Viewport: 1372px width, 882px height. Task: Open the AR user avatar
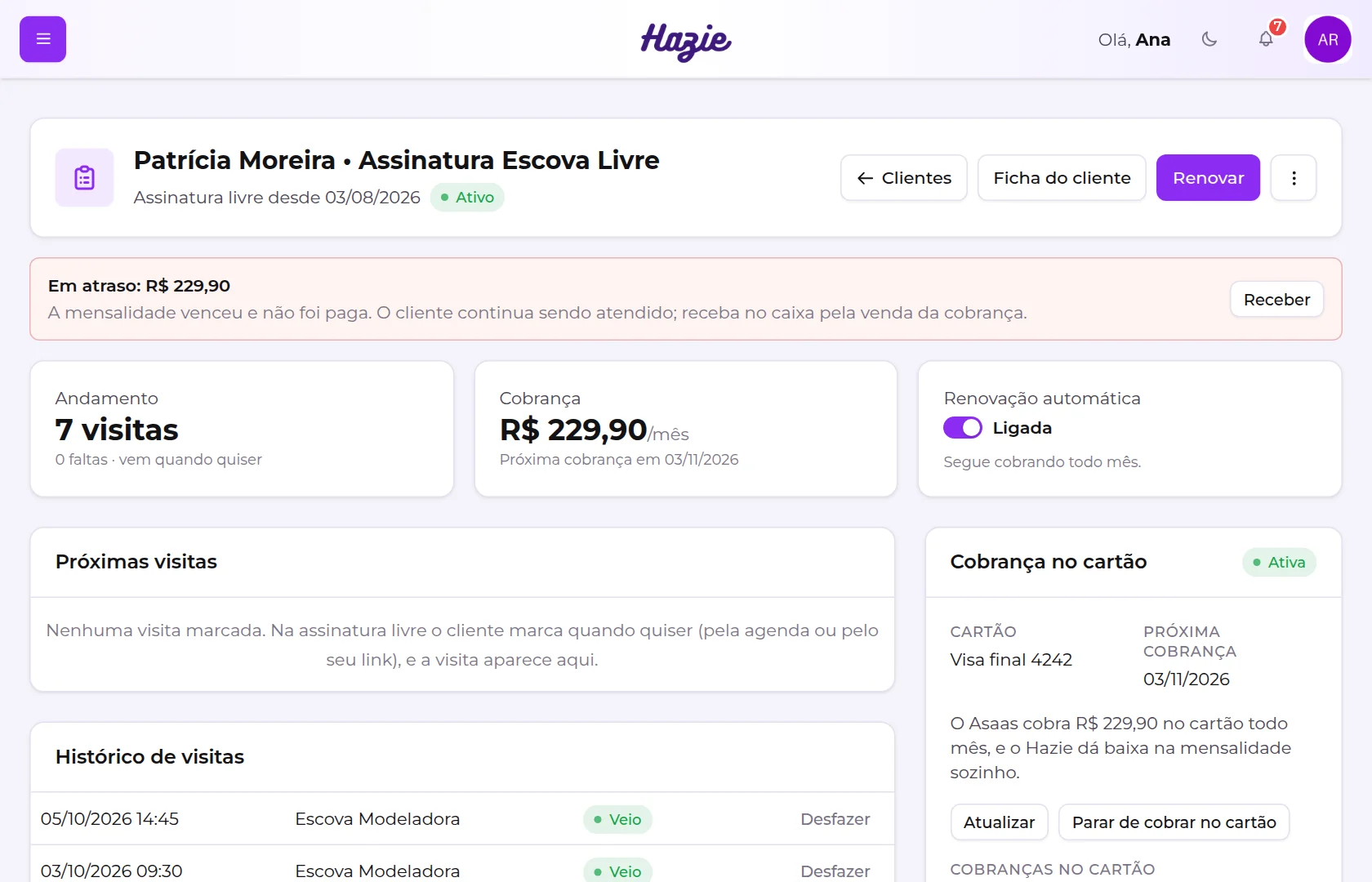(1328, 39)
